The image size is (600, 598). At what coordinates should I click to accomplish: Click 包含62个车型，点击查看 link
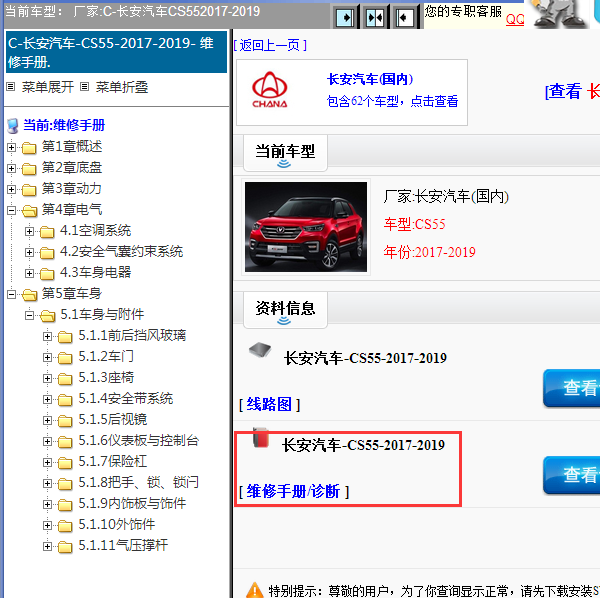pyautogui.click(x=392, y=101)
